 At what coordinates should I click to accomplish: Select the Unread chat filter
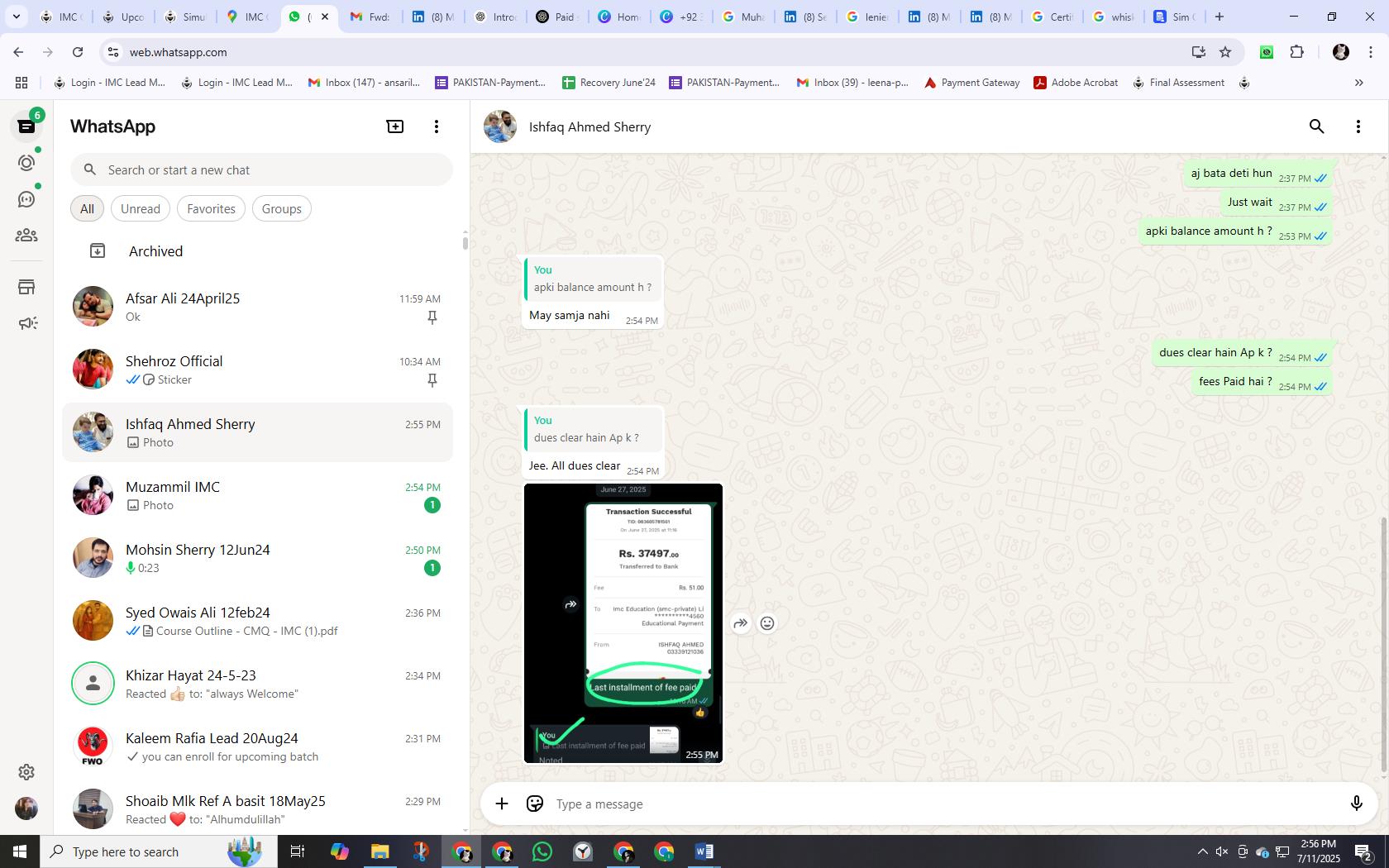click(141, 209)
